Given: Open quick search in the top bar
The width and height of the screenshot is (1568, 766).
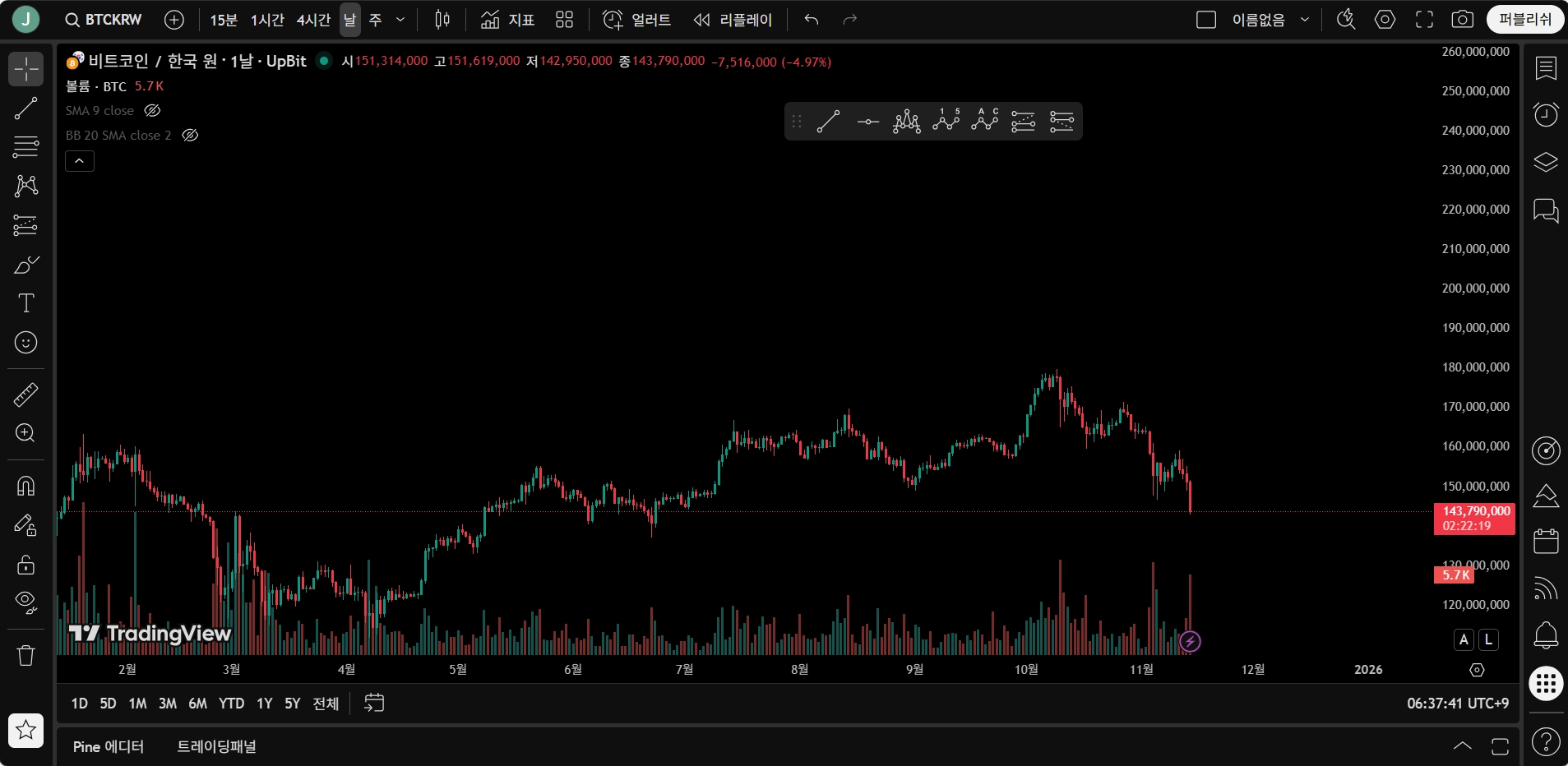Looking at the screenshot, I should coord(1346,20).
